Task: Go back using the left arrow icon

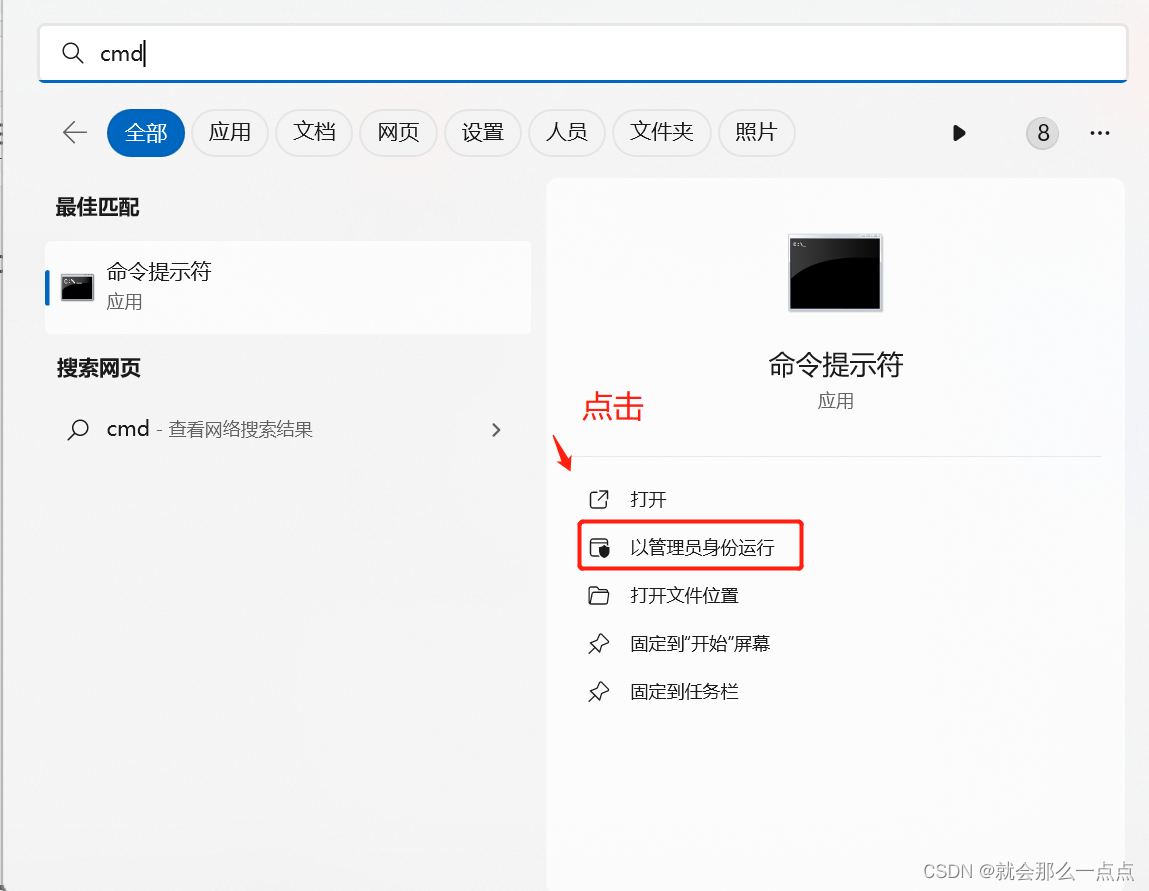Action: (x=75, y=133)
